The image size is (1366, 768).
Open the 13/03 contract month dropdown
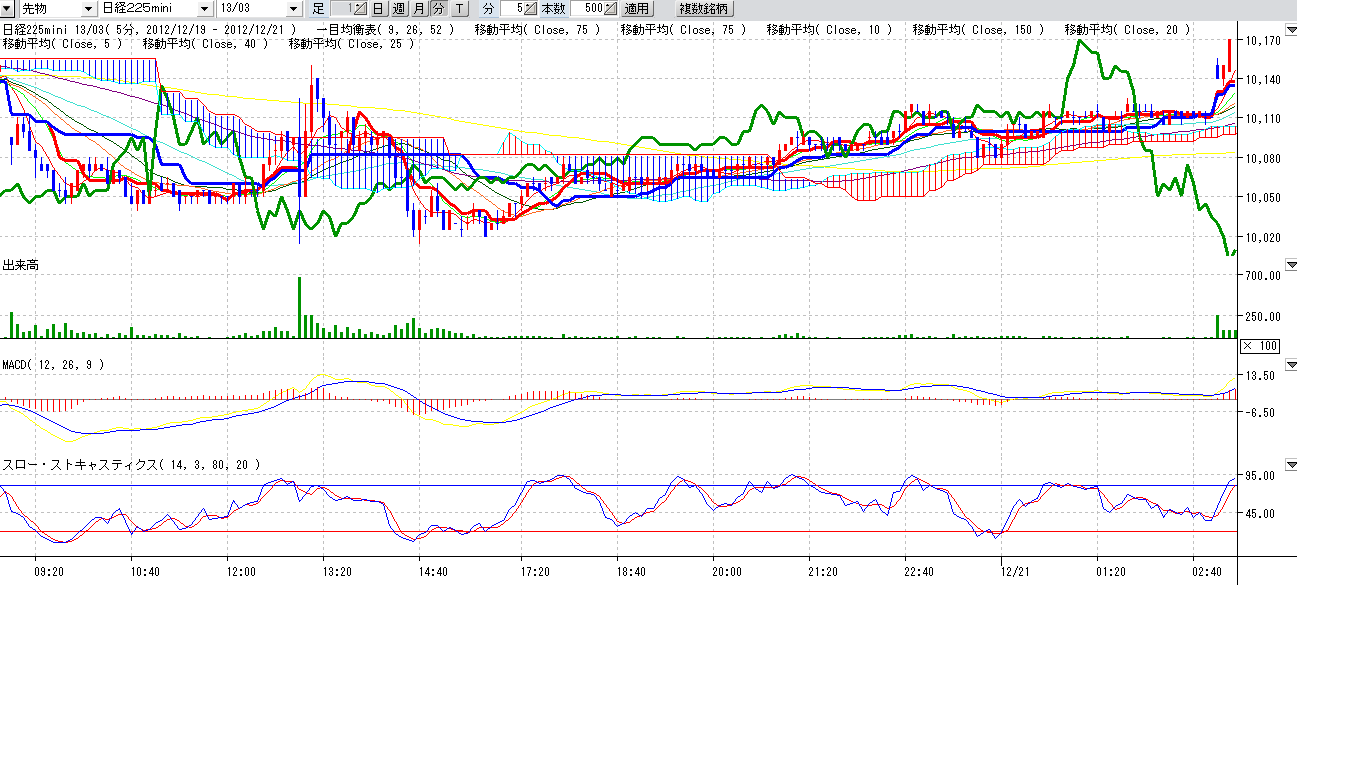pos(293,9)
